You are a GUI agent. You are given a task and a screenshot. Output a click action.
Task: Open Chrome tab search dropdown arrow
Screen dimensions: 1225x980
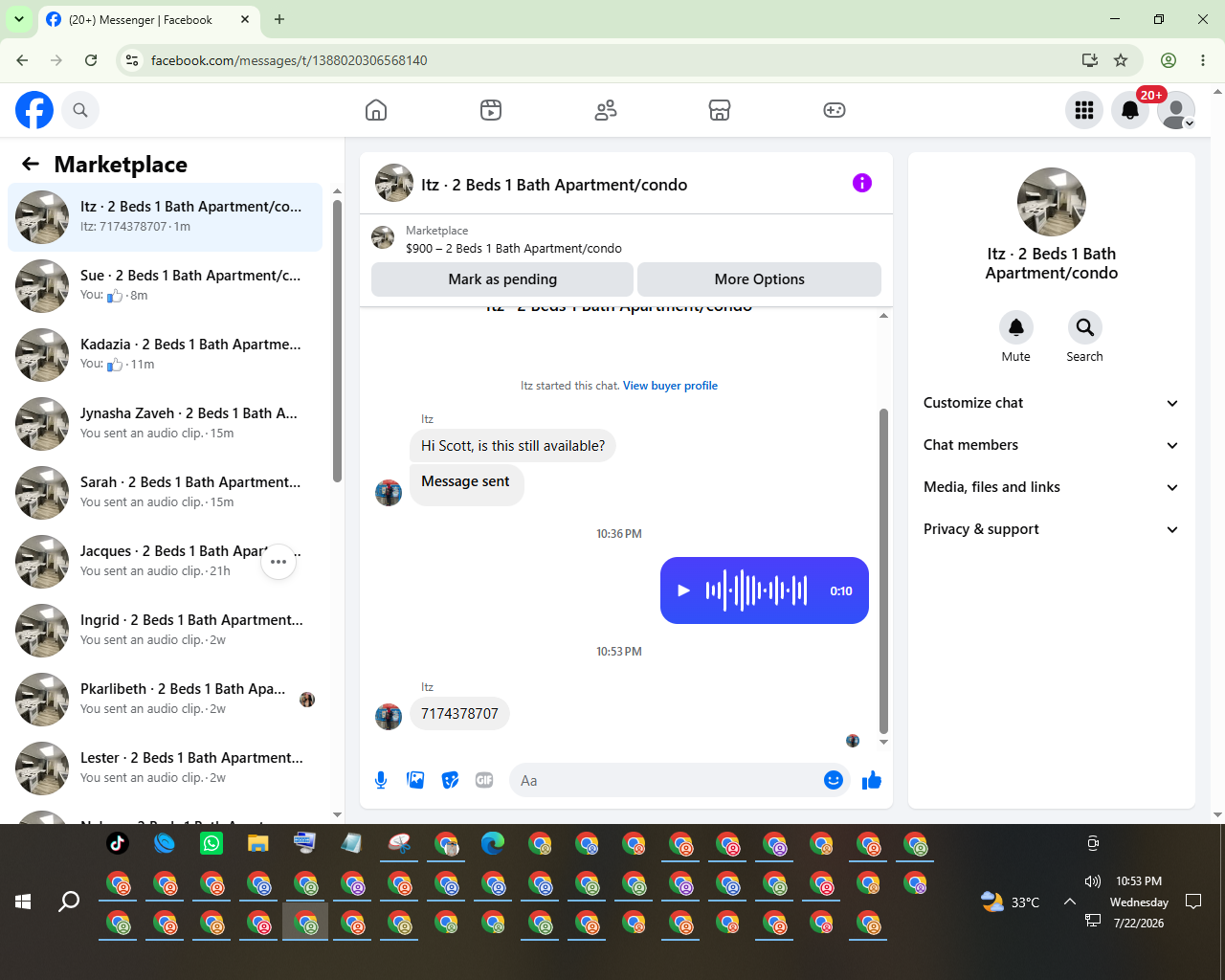point(19,19)
